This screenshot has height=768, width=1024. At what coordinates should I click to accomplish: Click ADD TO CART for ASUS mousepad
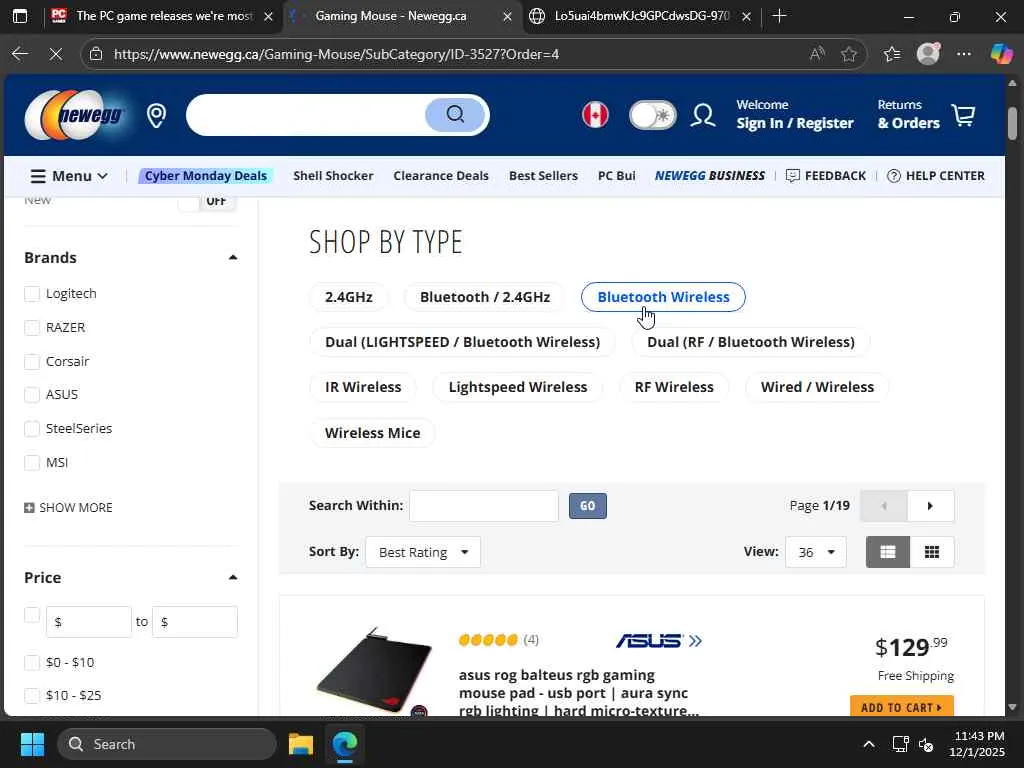point(902,706)
